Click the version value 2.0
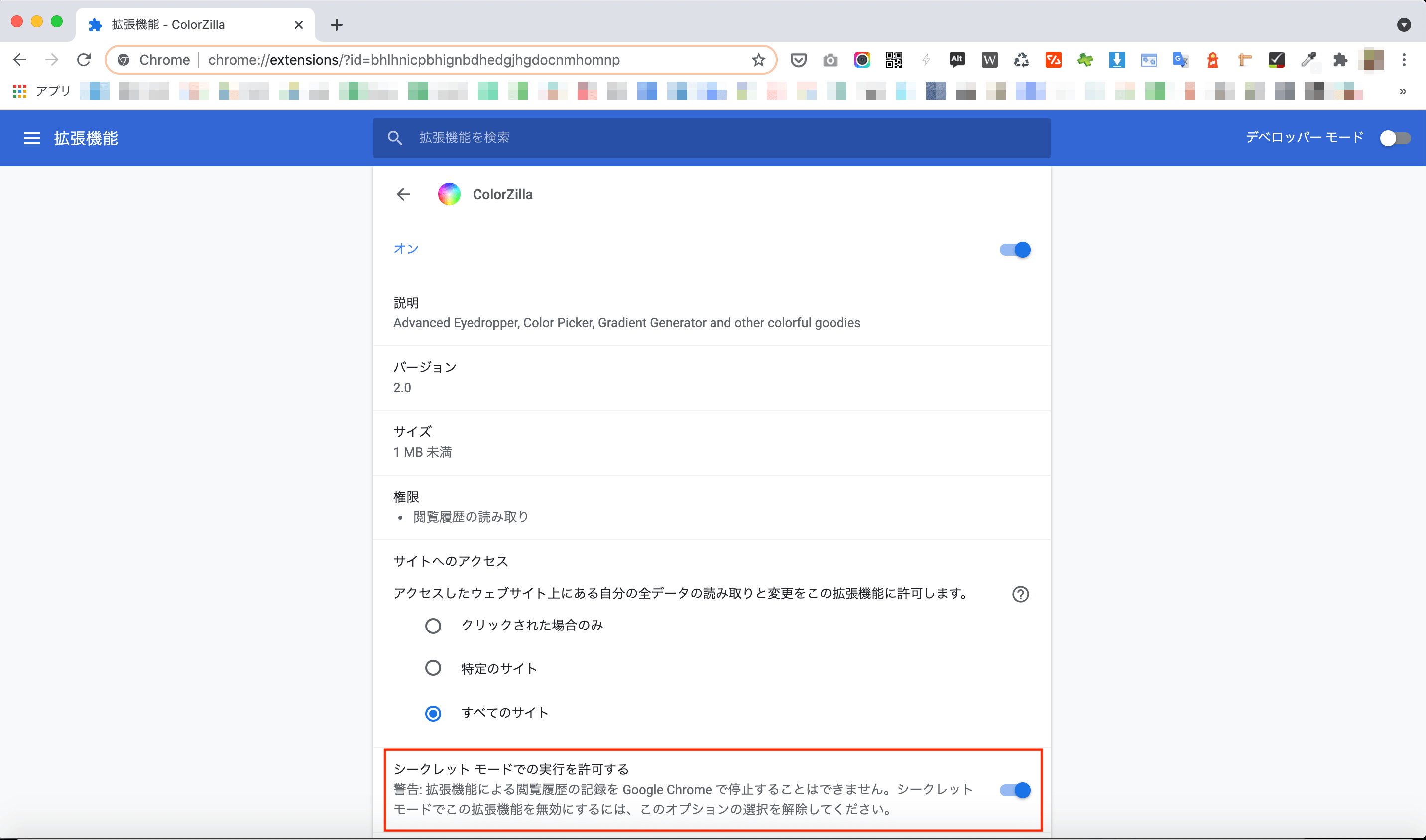The width and height of the screenshot is (1426, 840). coord(402,388)
